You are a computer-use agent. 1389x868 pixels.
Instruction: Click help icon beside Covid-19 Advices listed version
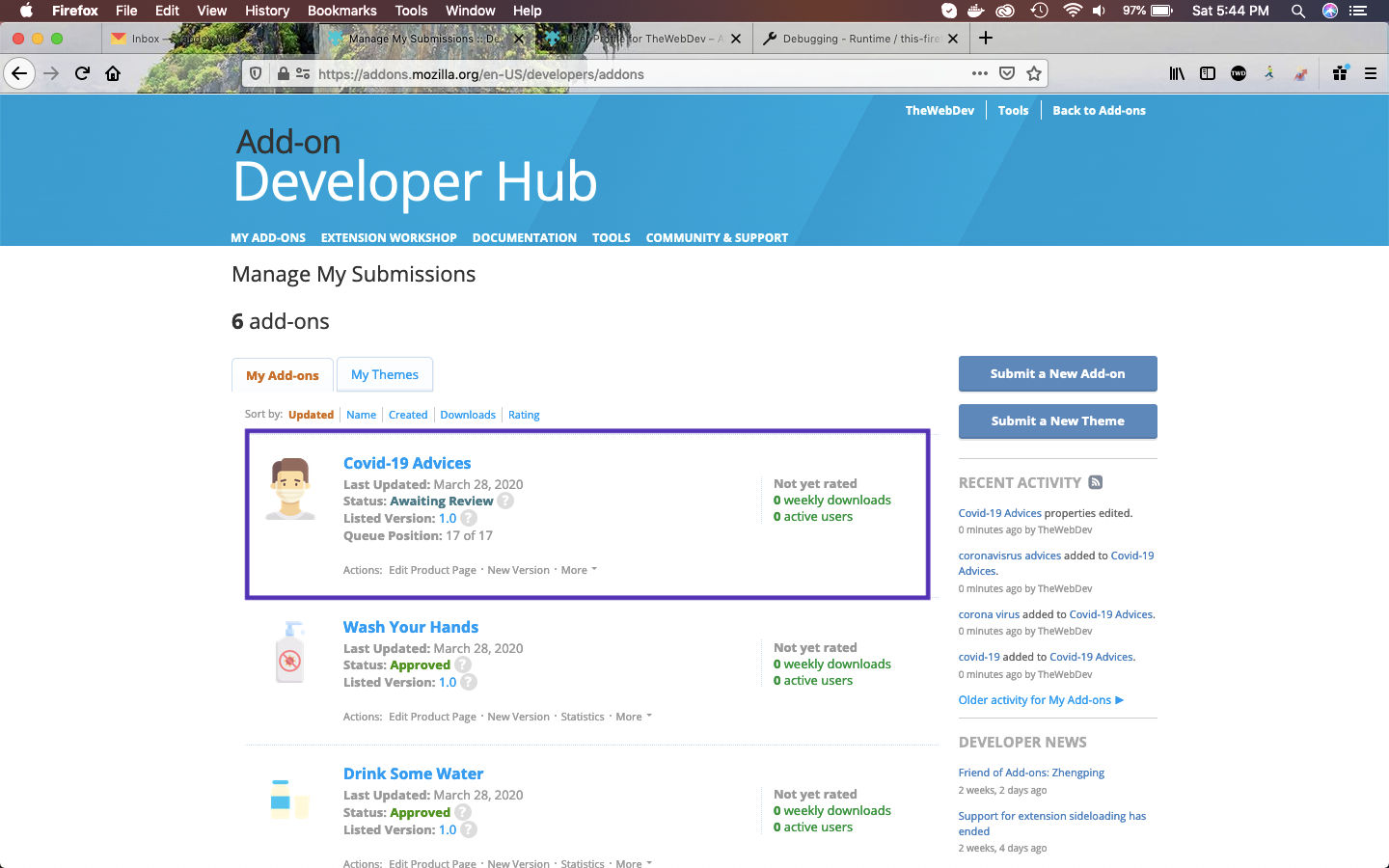point(469,518)
